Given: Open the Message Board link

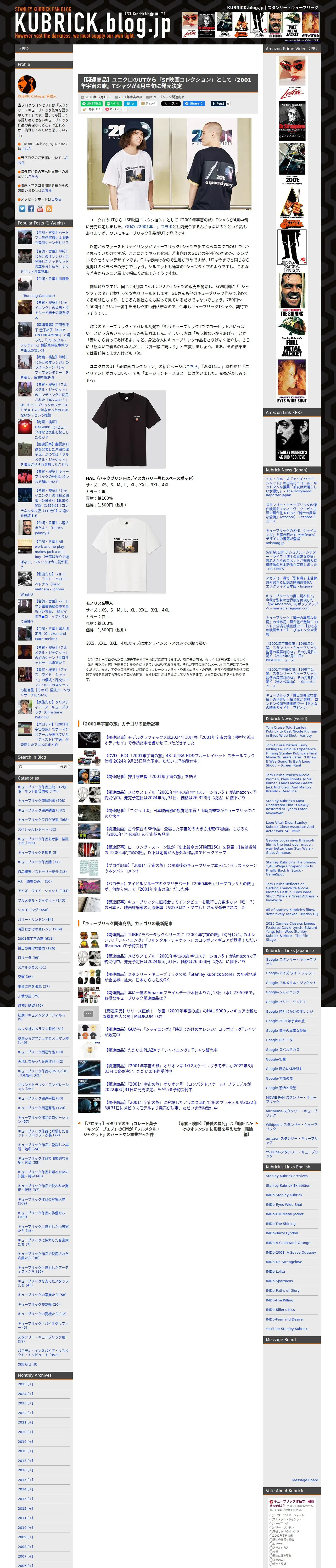Looking at the screenshot, I should tap(305, 1480).
